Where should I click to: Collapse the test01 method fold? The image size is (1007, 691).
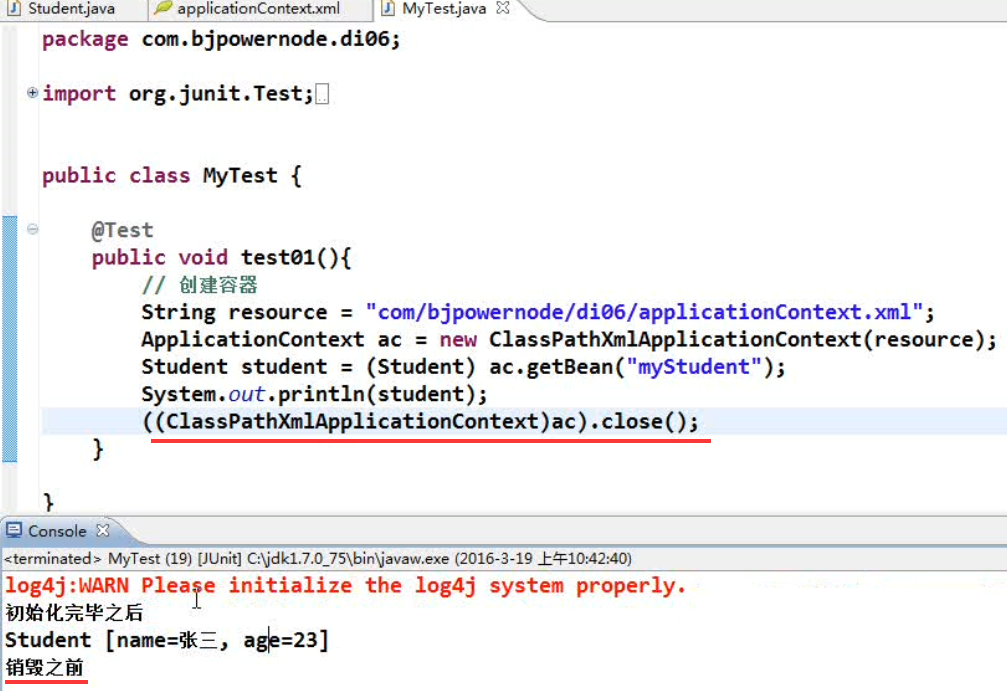(x=32, y=229)
